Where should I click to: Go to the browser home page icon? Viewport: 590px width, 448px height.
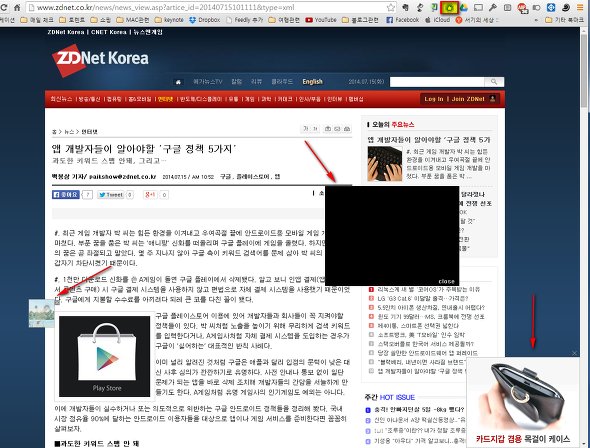17,7
